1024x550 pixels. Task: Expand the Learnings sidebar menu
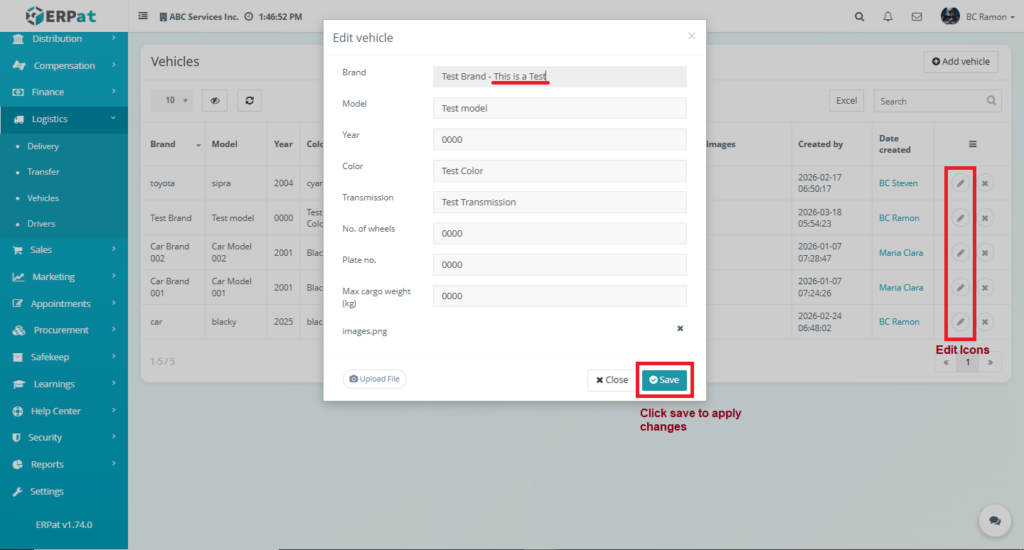64,383
